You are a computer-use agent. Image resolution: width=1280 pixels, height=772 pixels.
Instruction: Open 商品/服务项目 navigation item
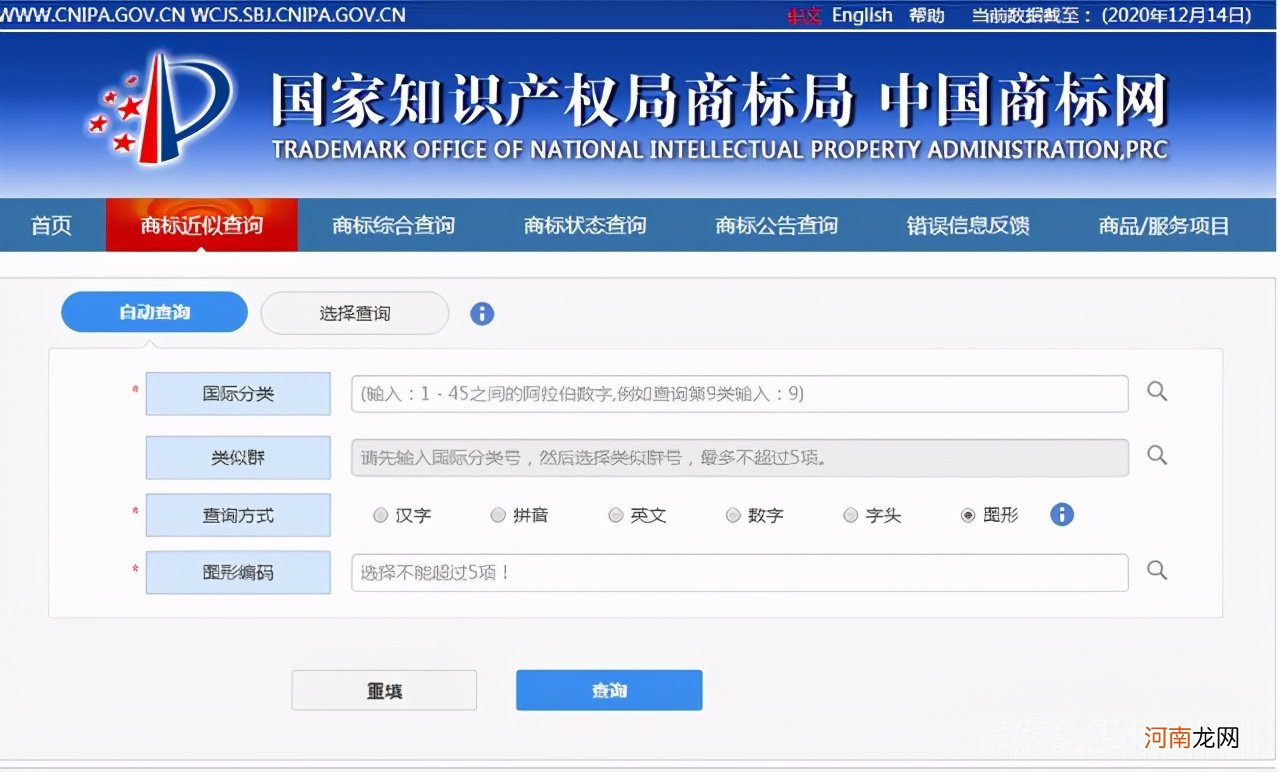click(1164, 226)
